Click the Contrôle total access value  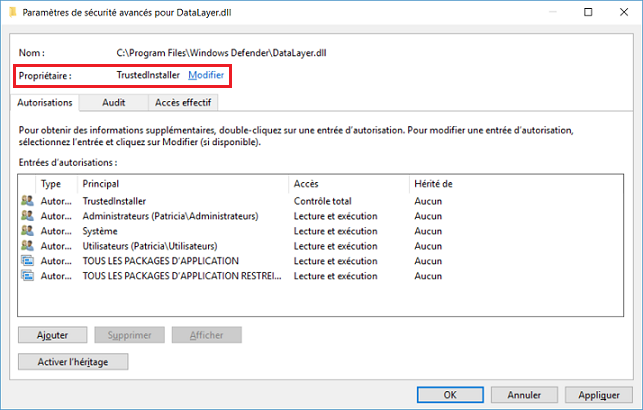tap(322, 201)
